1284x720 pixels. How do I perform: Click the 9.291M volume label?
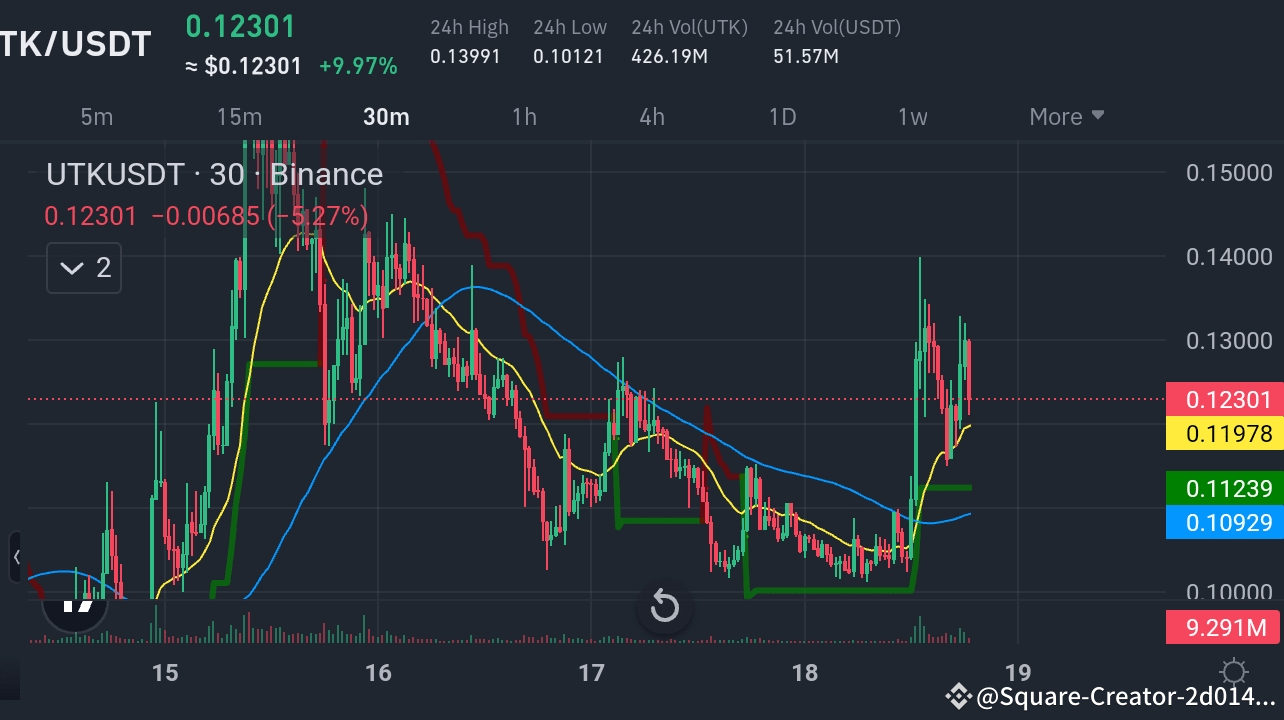(1224, 627)
